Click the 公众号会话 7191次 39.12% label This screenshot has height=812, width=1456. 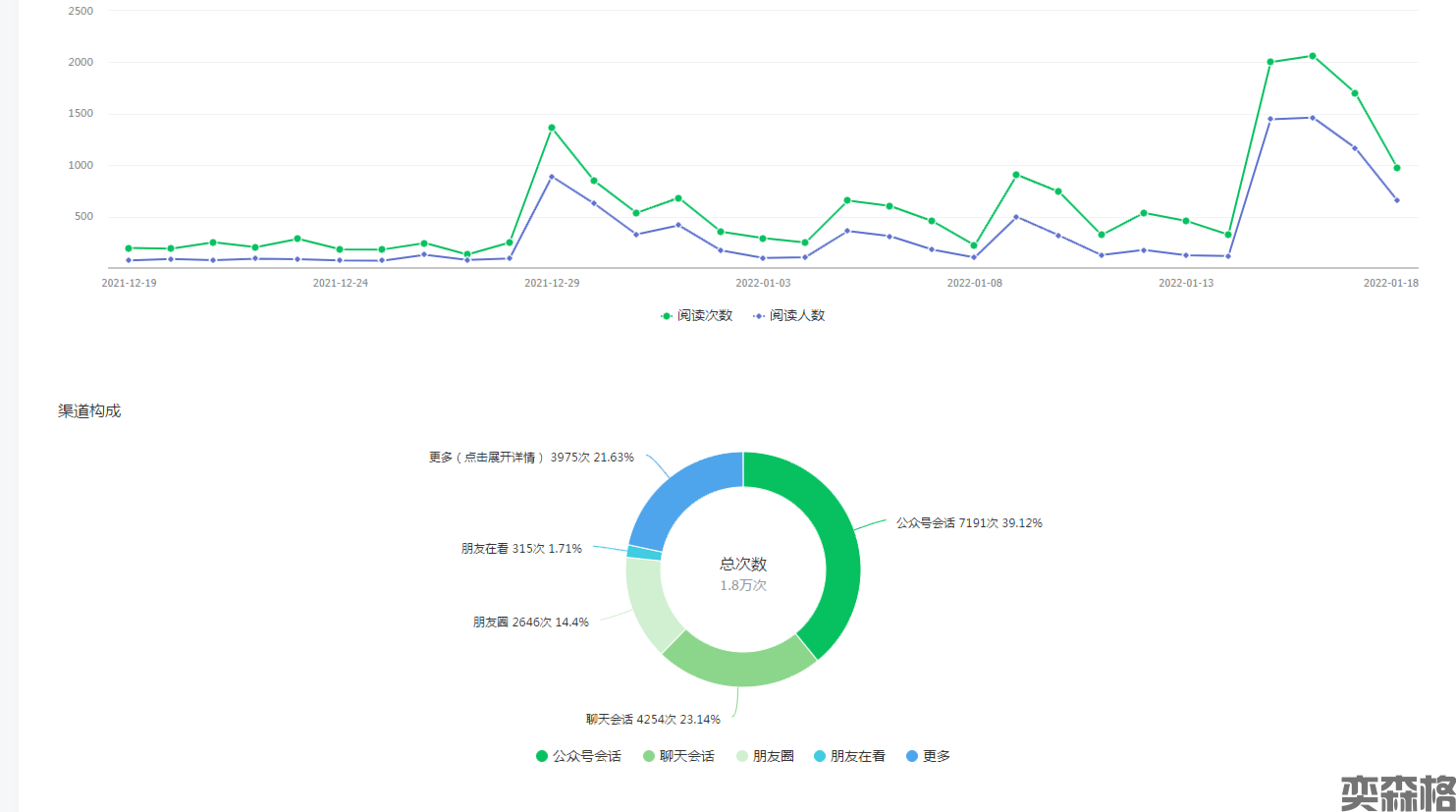coord(968,523)
